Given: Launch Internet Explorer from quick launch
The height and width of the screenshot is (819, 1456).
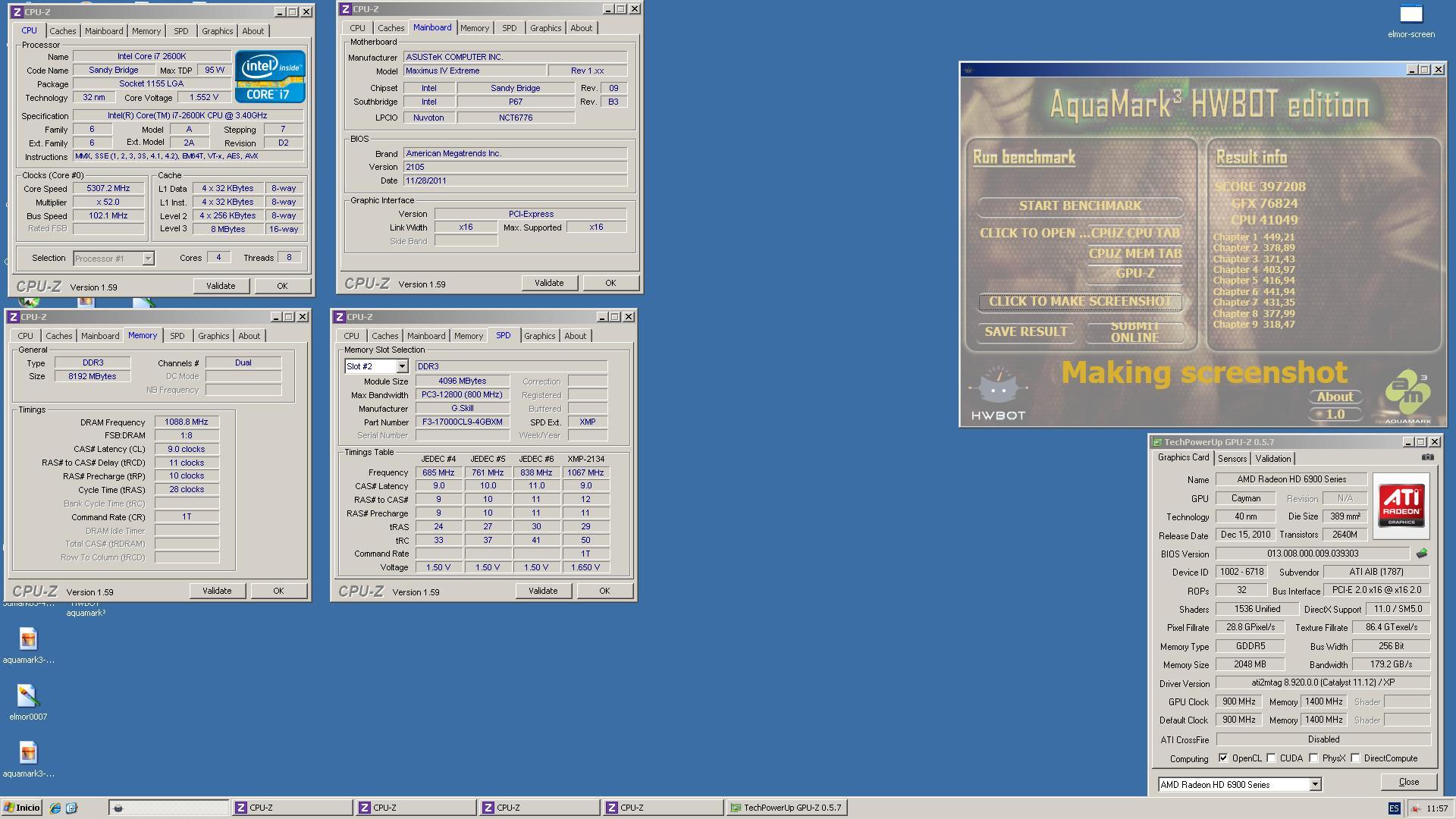Looking at the screenshot, I should 55,808.
